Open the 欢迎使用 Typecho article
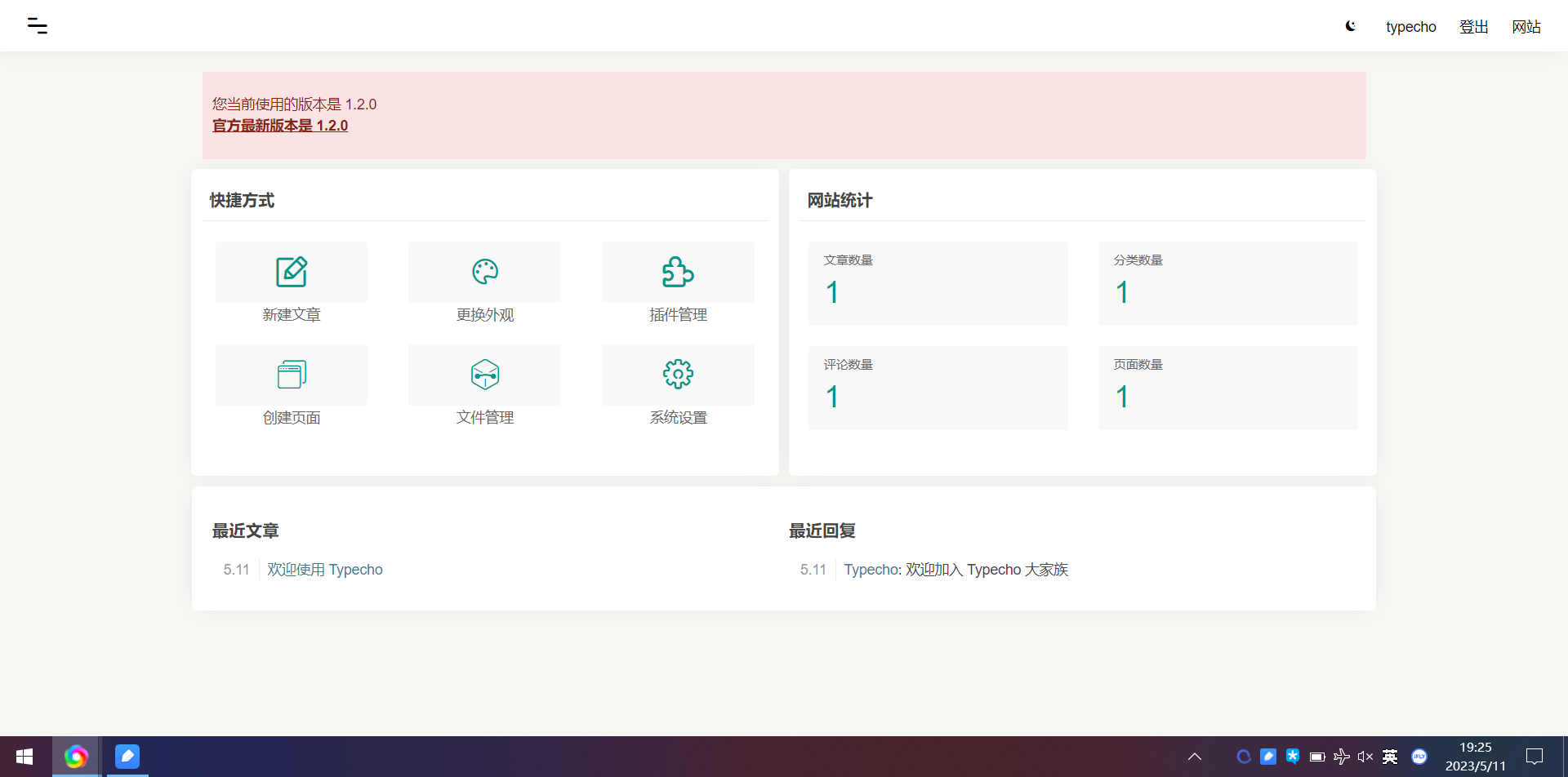Image resolution: width=1568 pixels, height=777 pixels. click(x=325, y=570)
